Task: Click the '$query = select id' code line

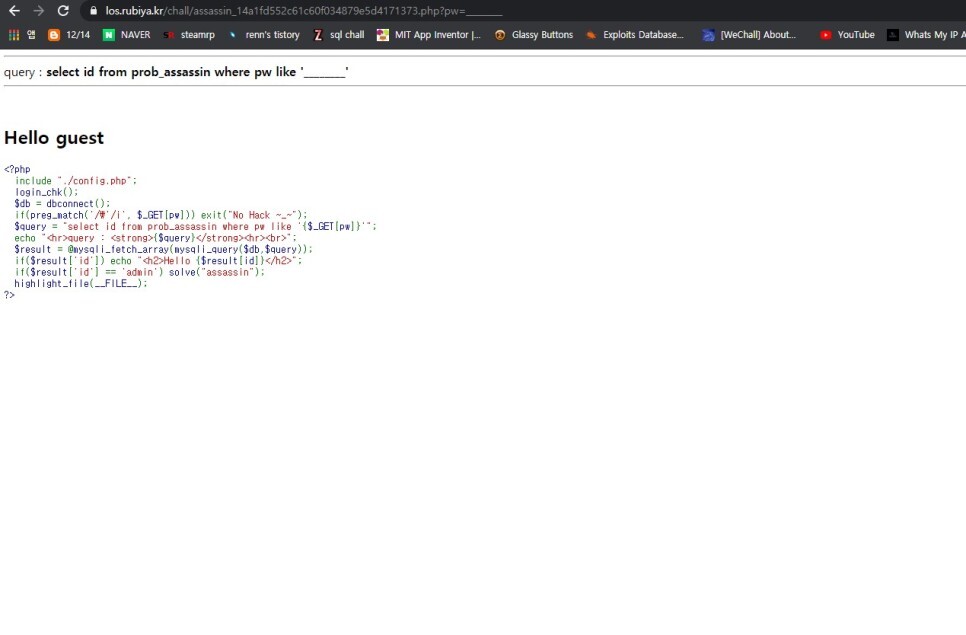Action: pos(195,227)
